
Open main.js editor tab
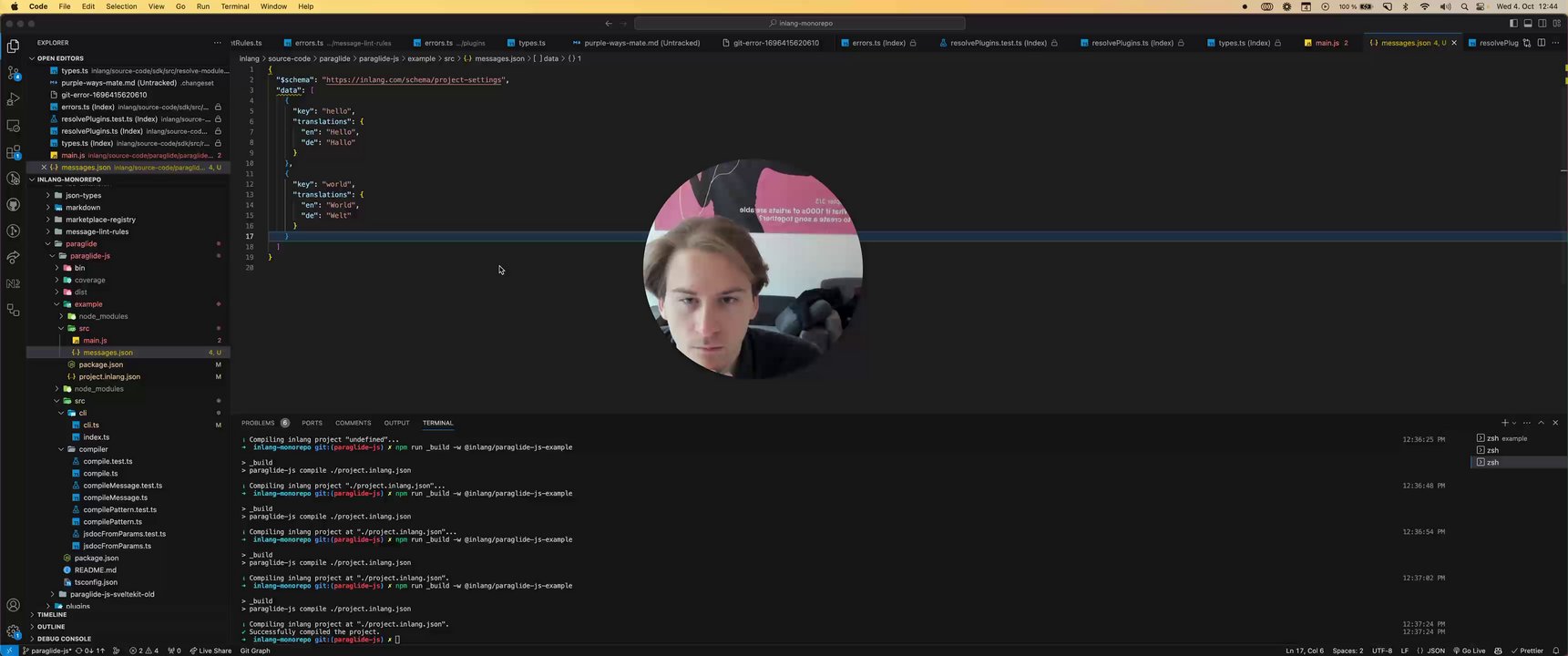click(1327, 43)
